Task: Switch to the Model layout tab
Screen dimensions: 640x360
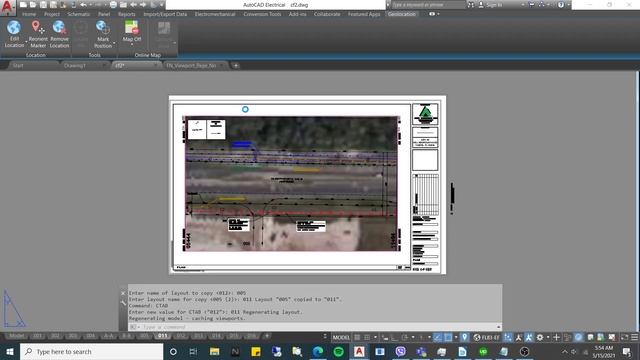Action: click(x=16, y=336)
